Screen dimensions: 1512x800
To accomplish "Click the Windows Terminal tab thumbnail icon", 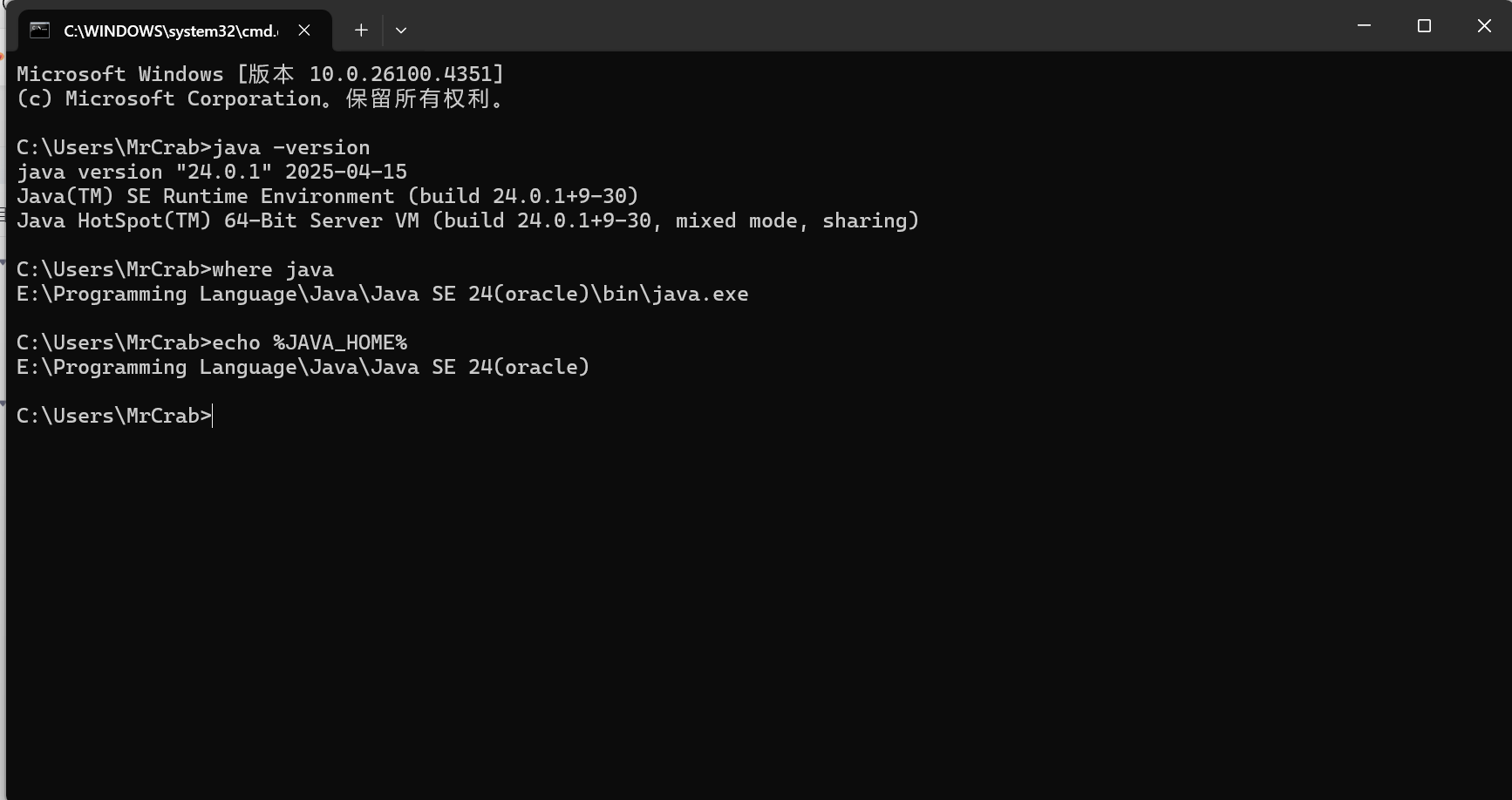I will (x=38, y=30).
